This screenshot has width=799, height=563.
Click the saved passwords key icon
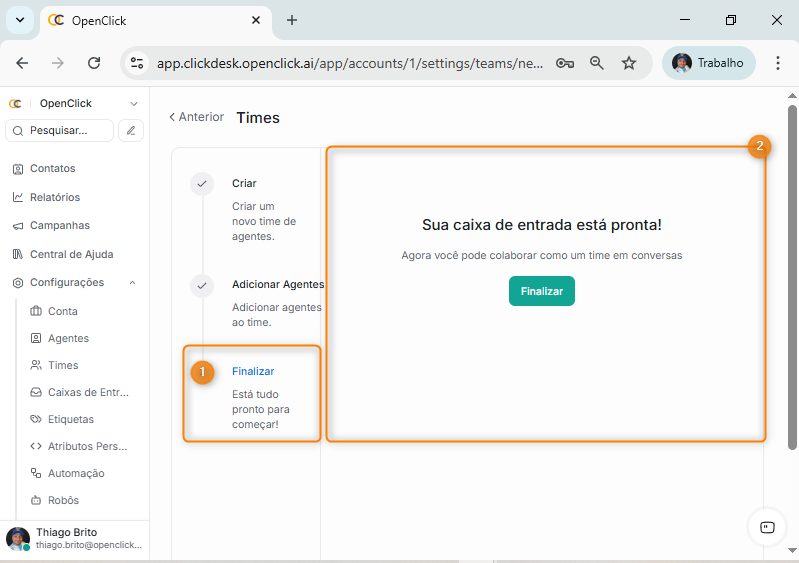[565, 63]
